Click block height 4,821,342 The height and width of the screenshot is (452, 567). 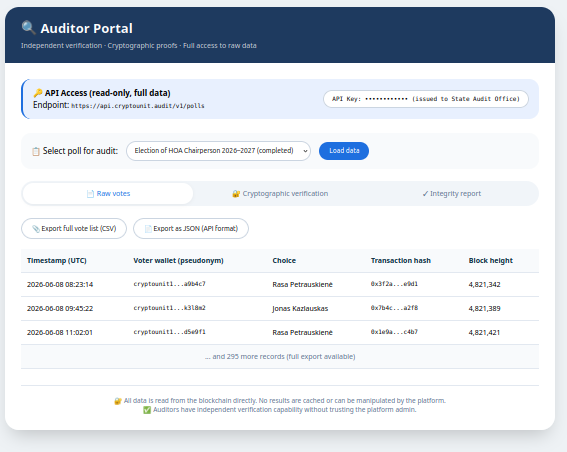485,285
